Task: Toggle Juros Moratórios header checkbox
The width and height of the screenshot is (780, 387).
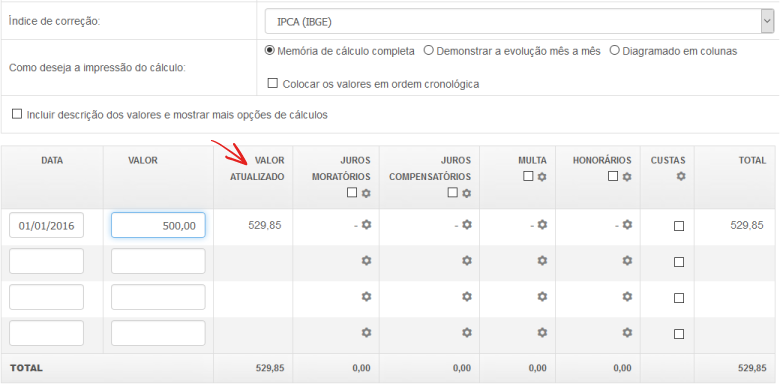Action: pyautogui.click(x=352, y=193)
